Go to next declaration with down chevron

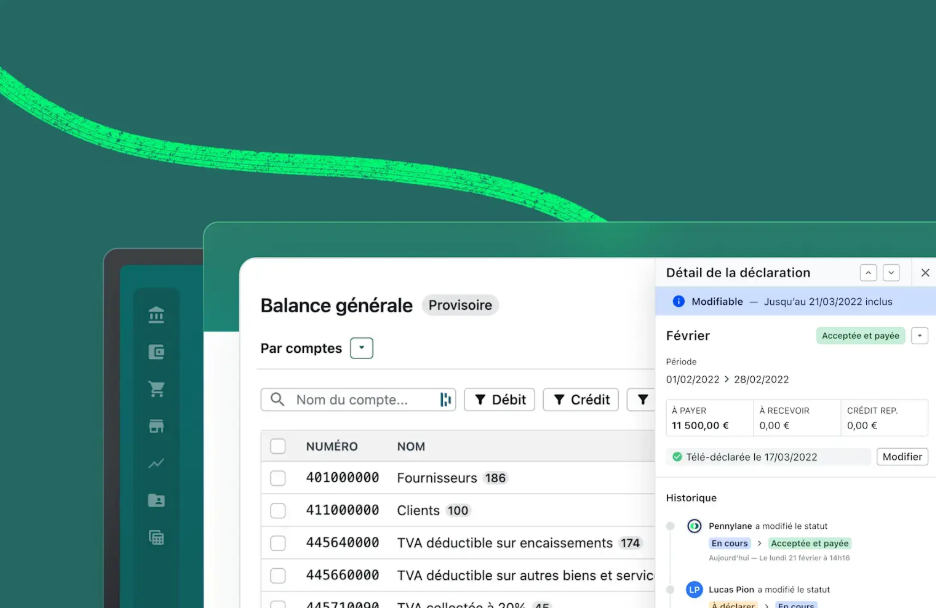(891, 273)
